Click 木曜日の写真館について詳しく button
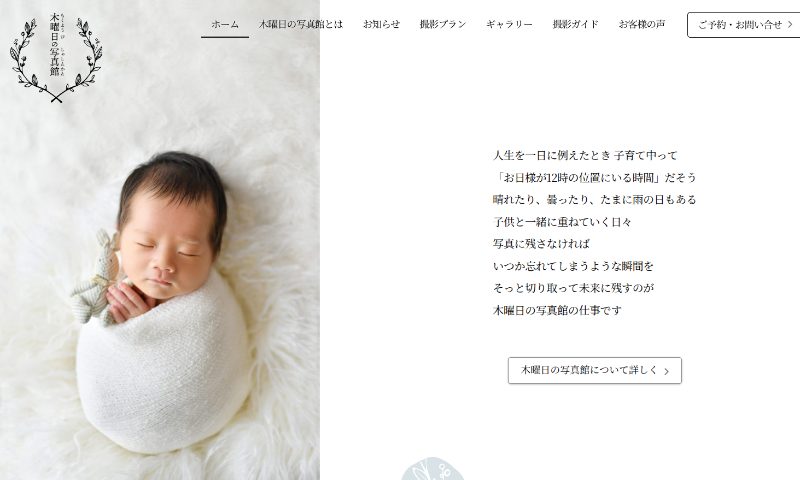This screenshot has height=480, width=800. tap(595, 370)
